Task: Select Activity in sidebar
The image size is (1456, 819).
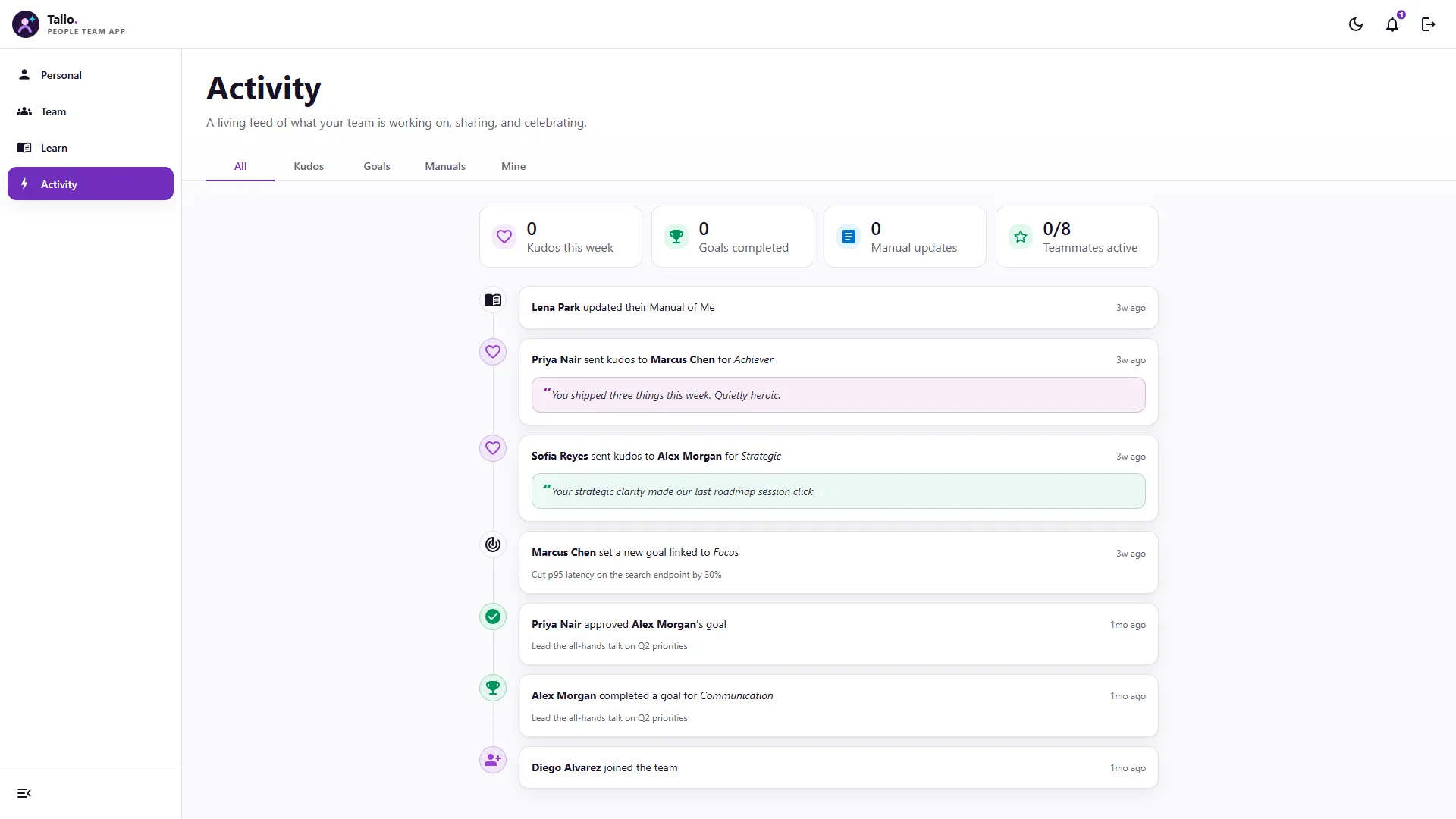Action: click(x=90, y=184)
